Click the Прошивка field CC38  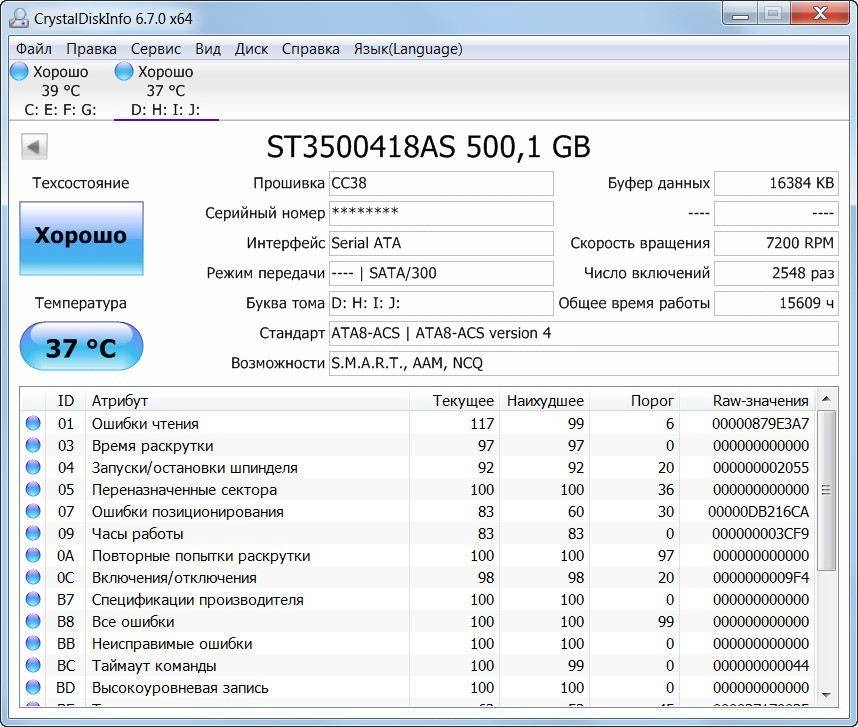coord(441,183)
